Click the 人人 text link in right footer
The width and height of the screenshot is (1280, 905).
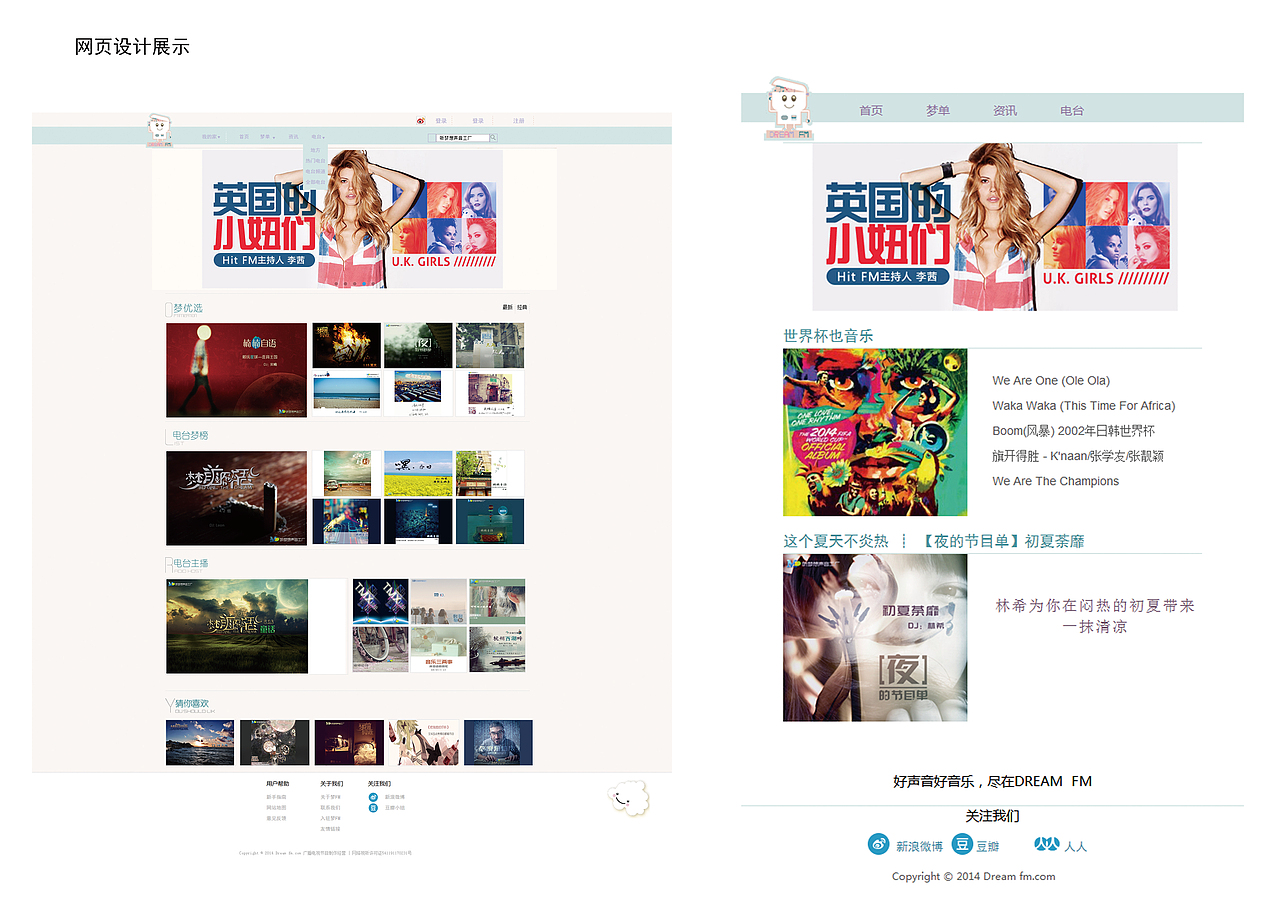point(1076,846)
